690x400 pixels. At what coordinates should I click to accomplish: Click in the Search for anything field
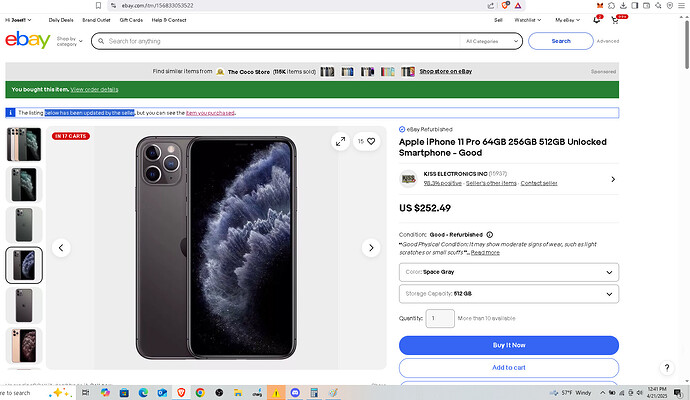click(x=282, y=41)
